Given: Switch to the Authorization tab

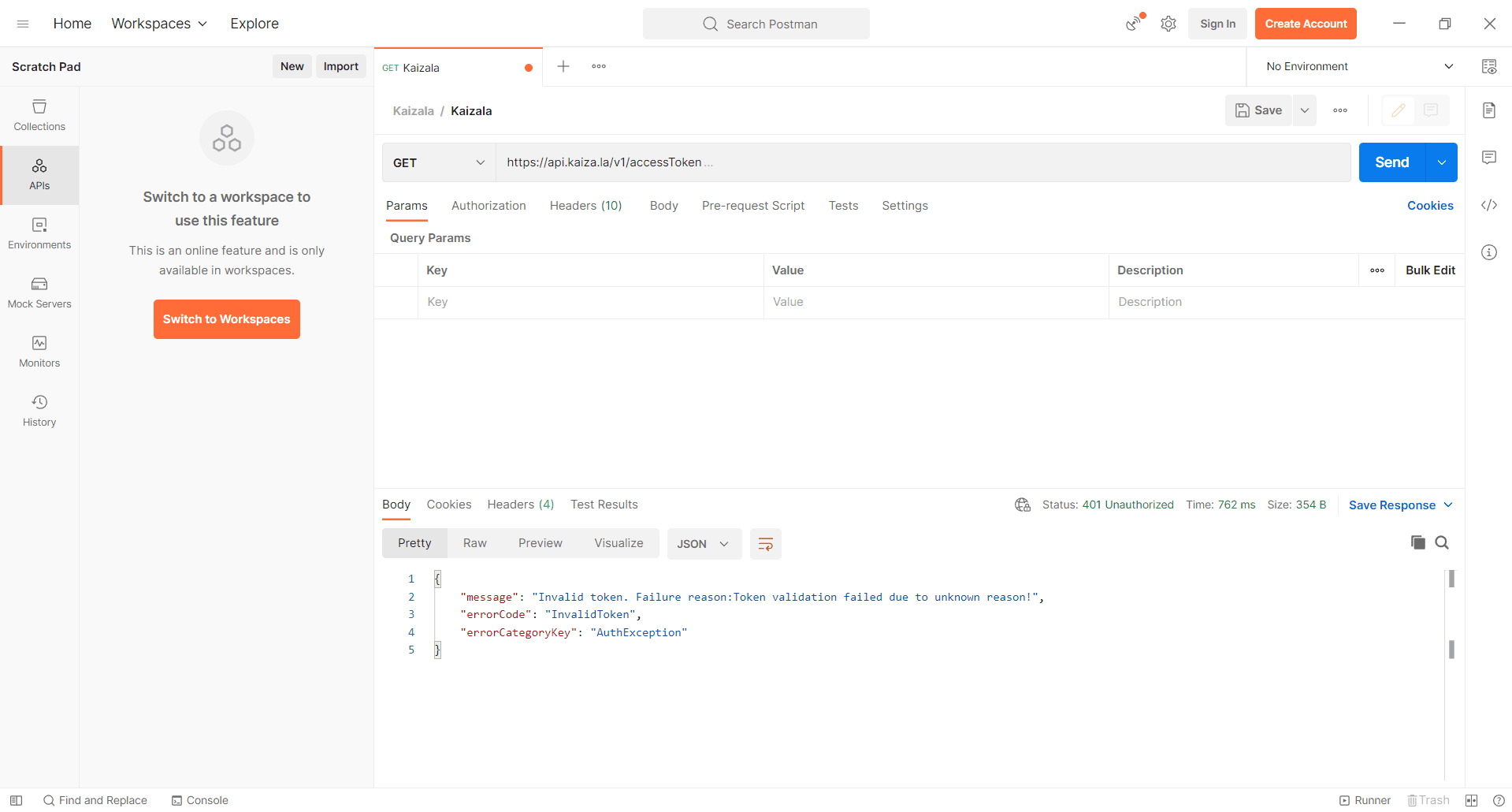Looking at the screenshot, I should click(489, 206).
